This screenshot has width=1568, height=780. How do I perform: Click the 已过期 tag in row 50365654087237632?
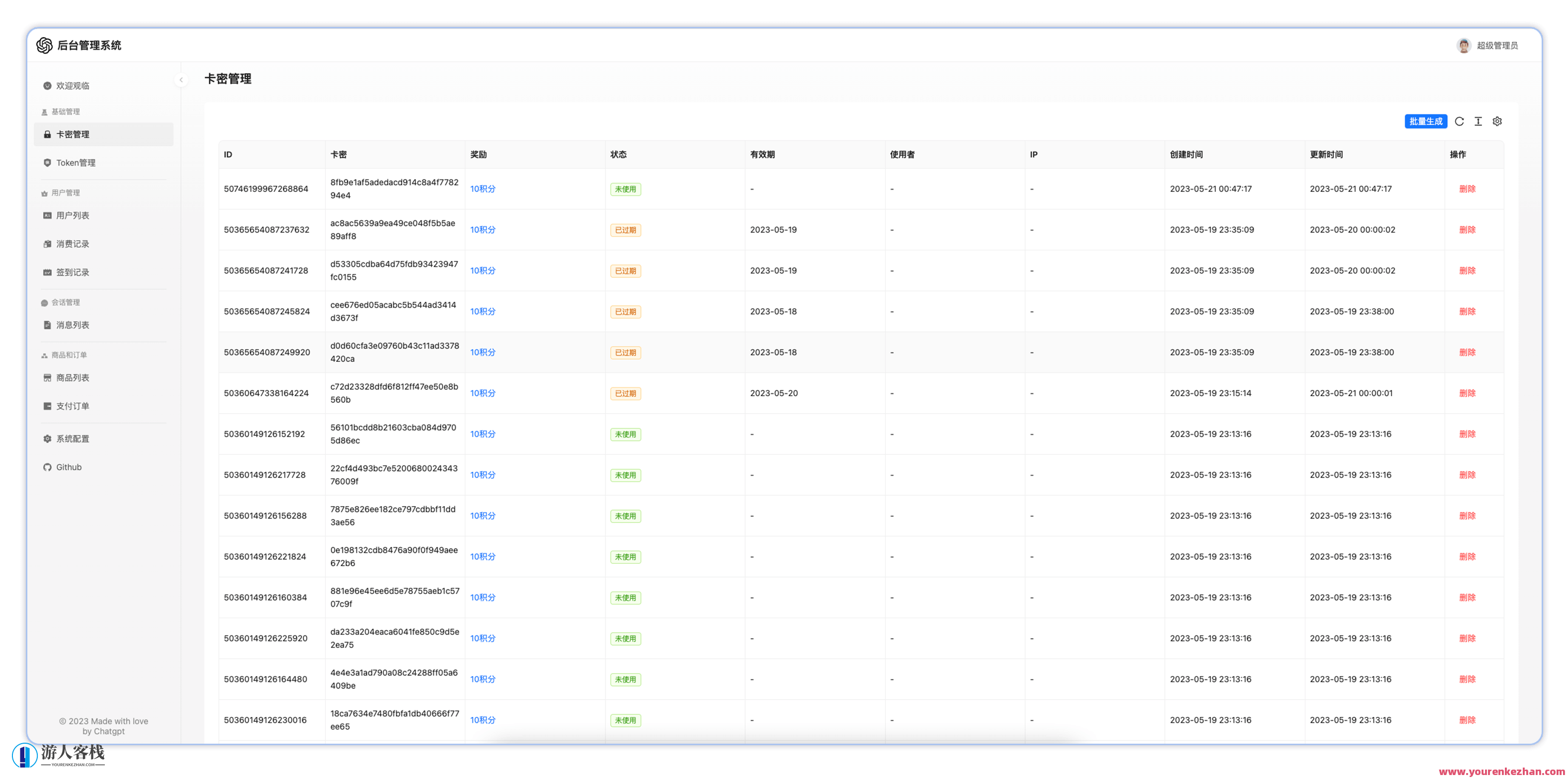click(625, 230)
